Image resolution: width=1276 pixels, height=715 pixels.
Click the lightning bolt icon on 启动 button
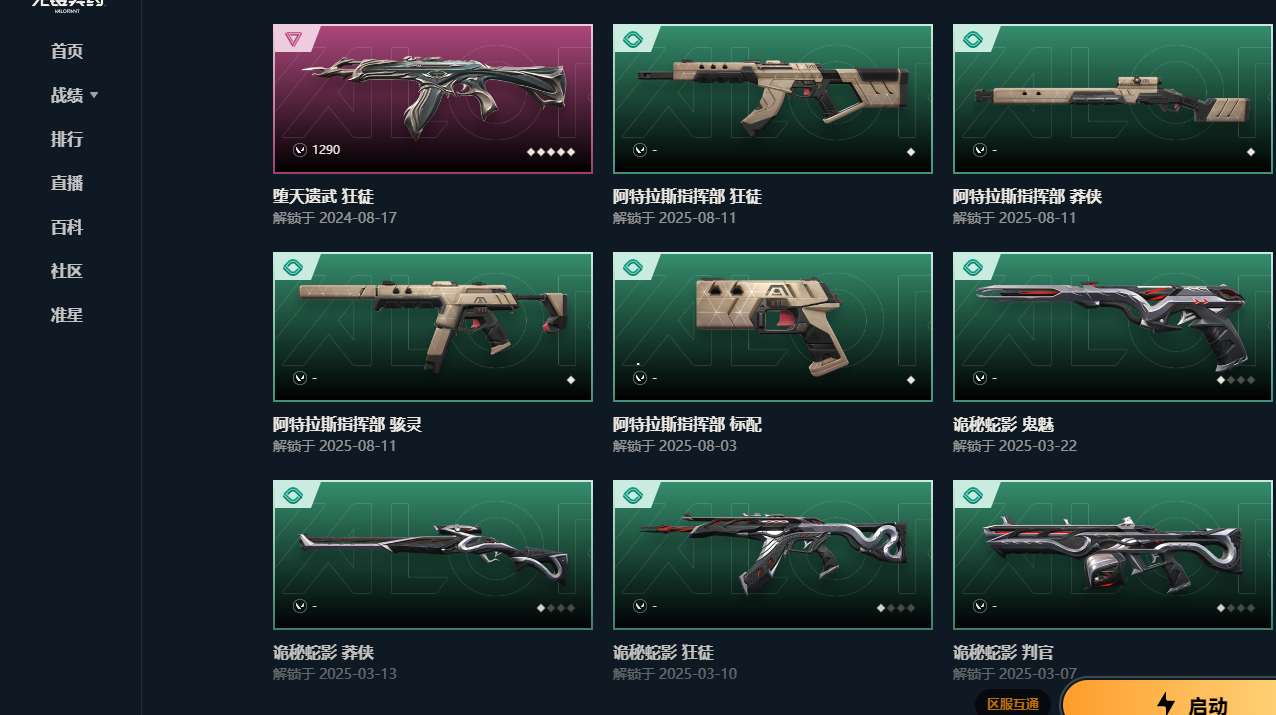[x=1166, y=704]
